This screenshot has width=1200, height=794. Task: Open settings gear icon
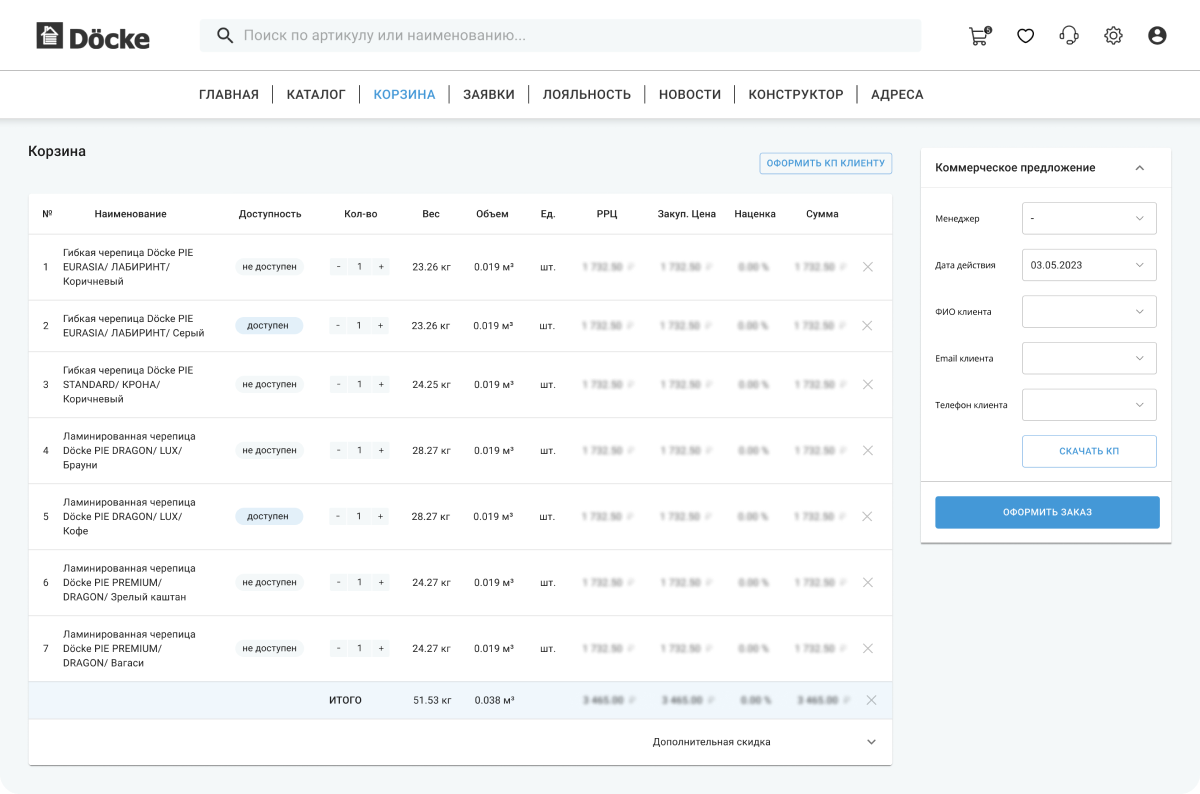pyautogui.click(x=1113, y=36)
